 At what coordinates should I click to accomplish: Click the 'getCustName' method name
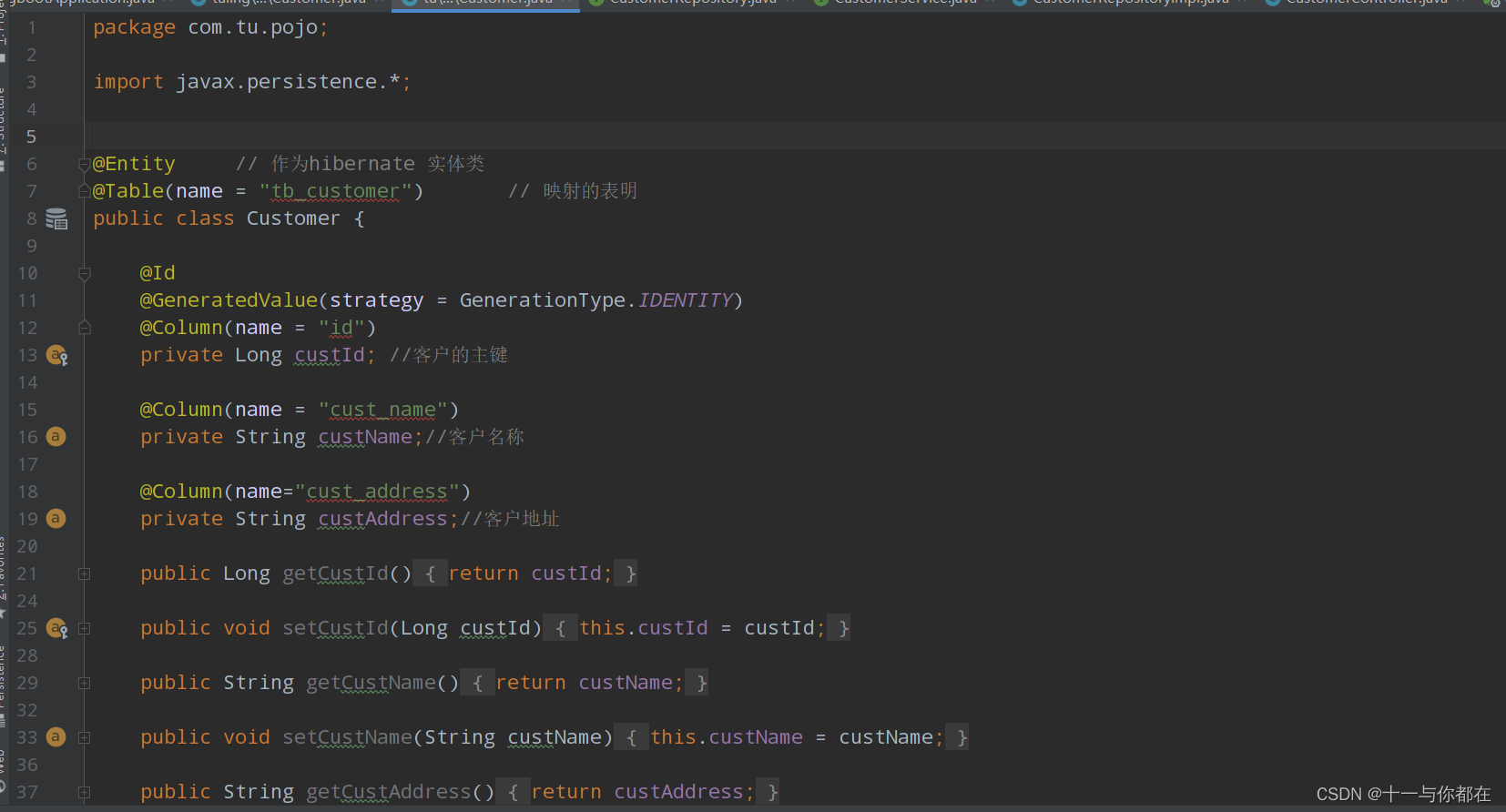371,683
